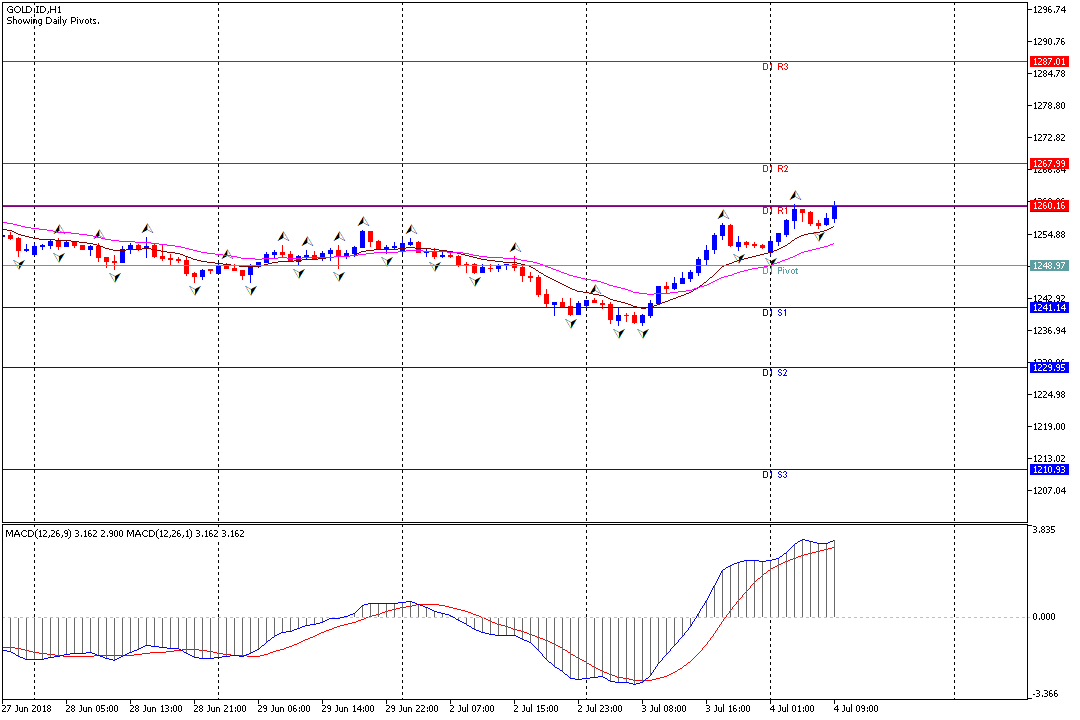Select the red 1287.01 R3 price tag
Image resolution: width=1080 pixels, height=720 pixels.
pyautogui.click(x=1049, y=61)
